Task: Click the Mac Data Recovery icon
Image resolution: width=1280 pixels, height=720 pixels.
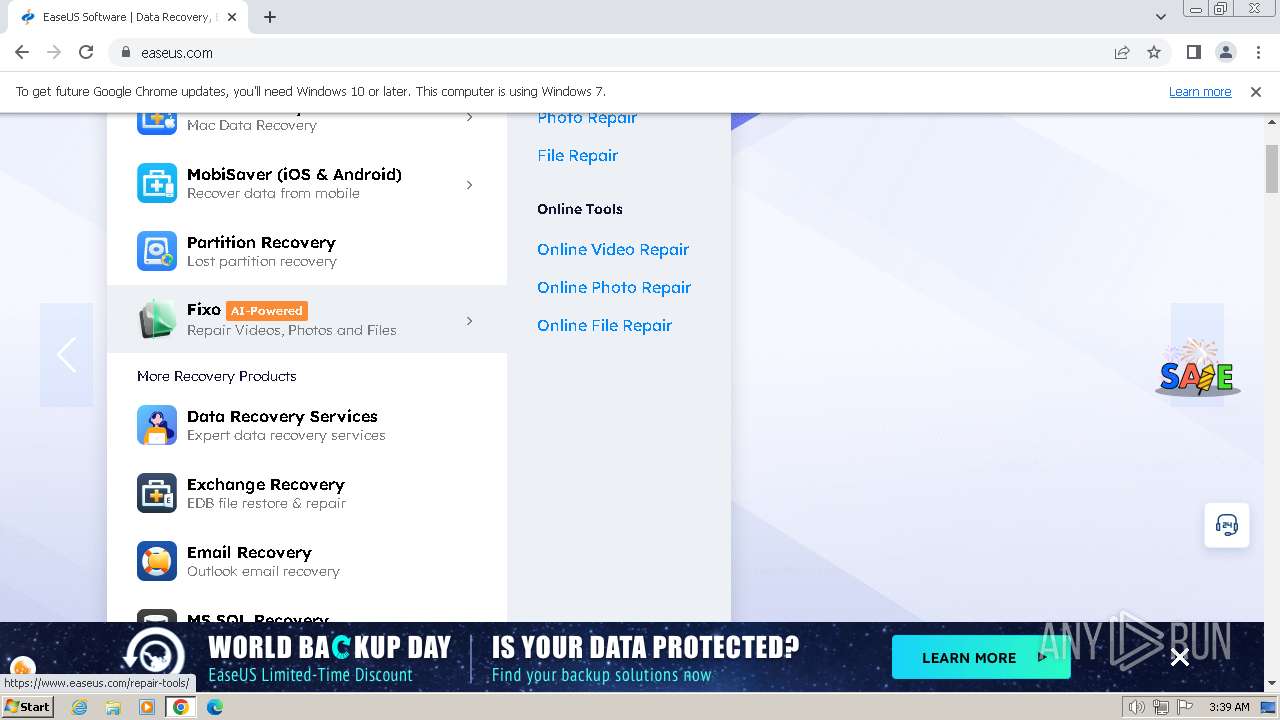Action: click(x=157, y=123)
